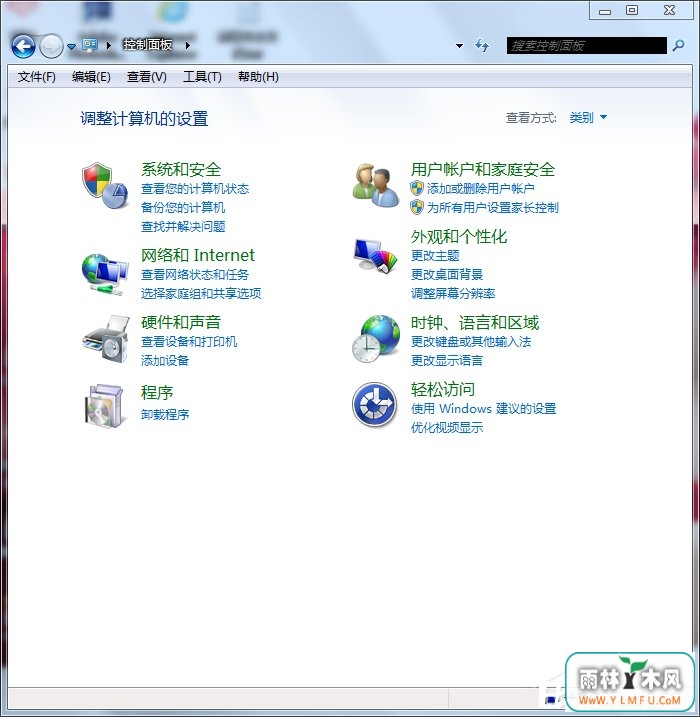Click 添加设备 link
700x717 pixels.
pyautogui.click(x=165, y=360)
